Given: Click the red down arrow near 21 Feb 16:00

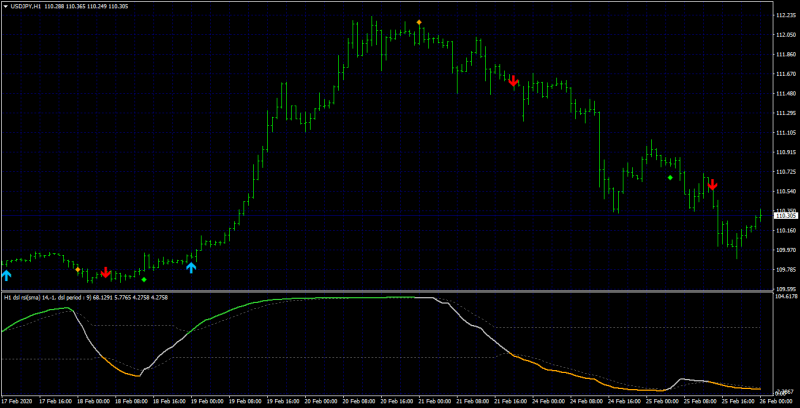Looking at the screenshot, I should (x=513, y=81).
